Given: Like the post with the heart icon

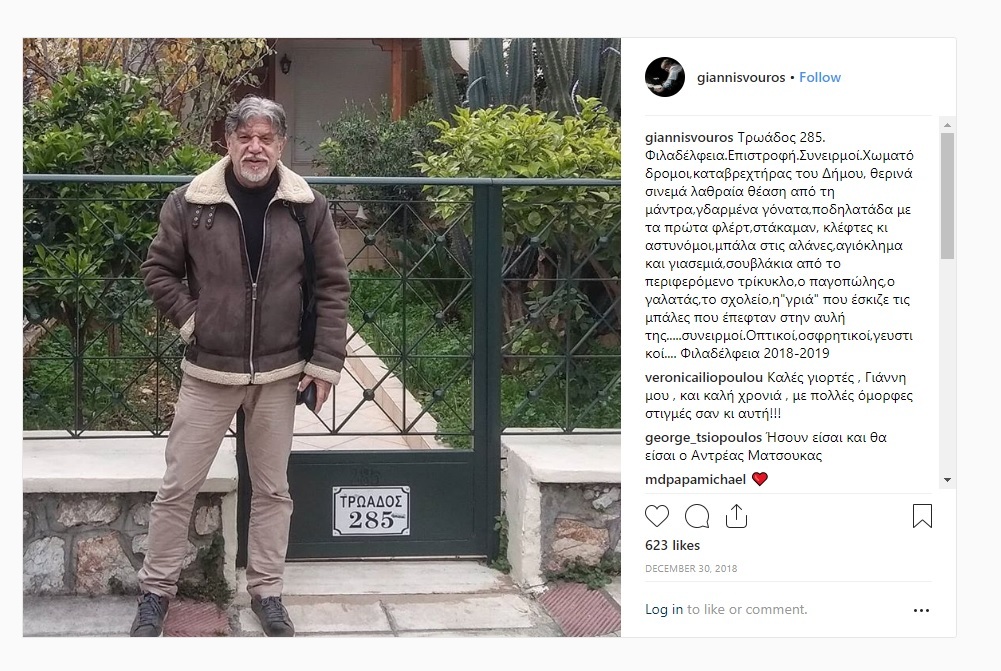Looking at the screenshot, I should tap(657, 516).
